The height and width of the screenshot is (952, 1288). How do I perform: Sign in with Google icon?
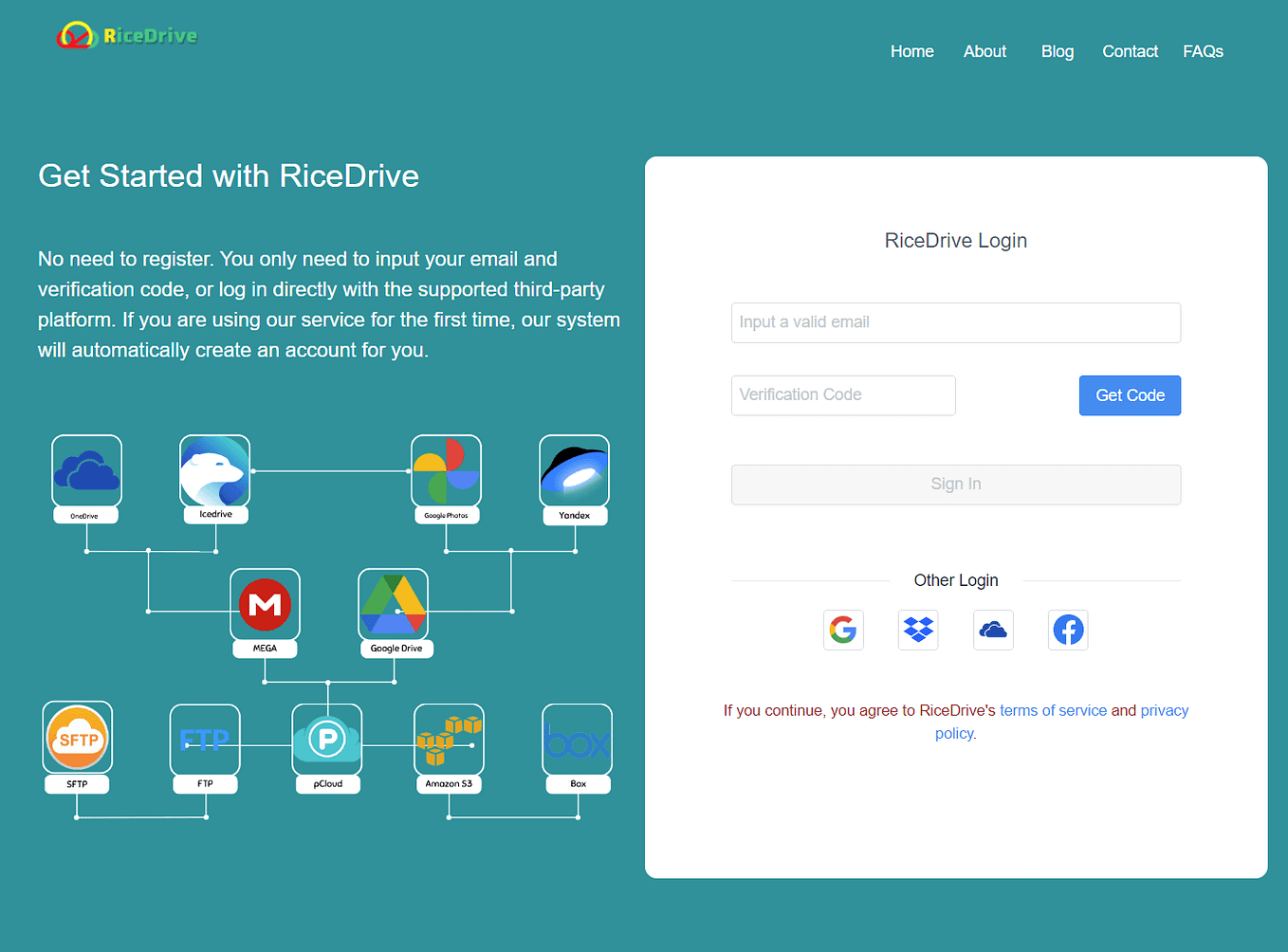pyautogui.click(x=843, y=630)
